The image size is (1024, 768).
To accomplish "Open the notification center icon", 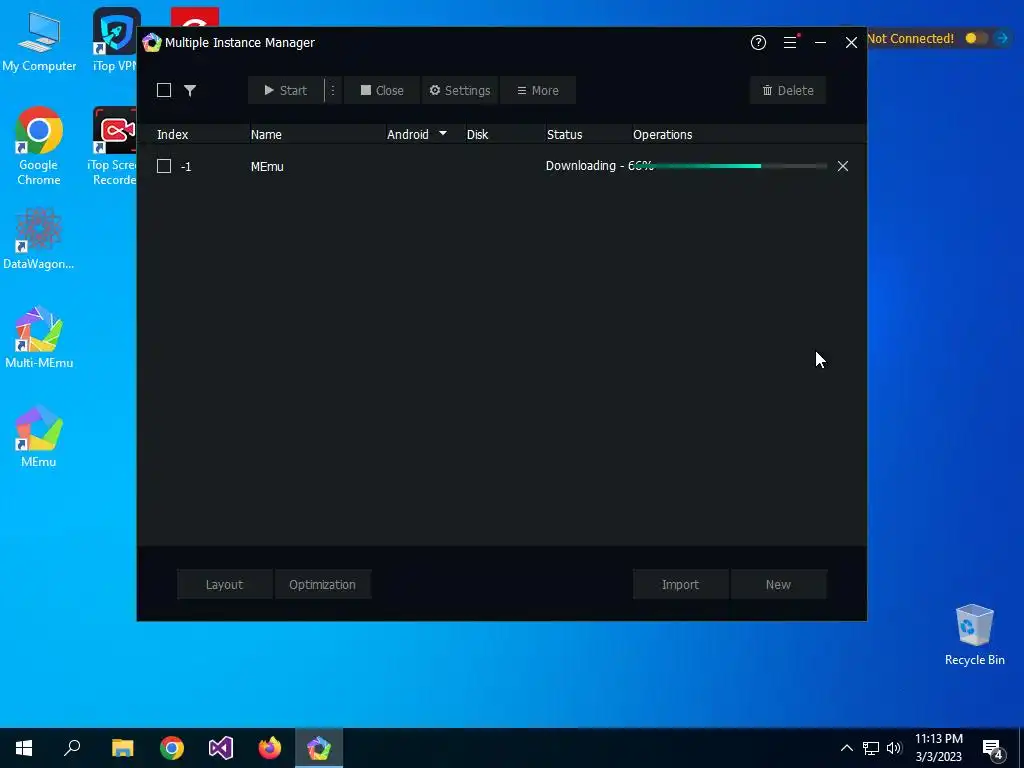I will [x=993, y=748].
